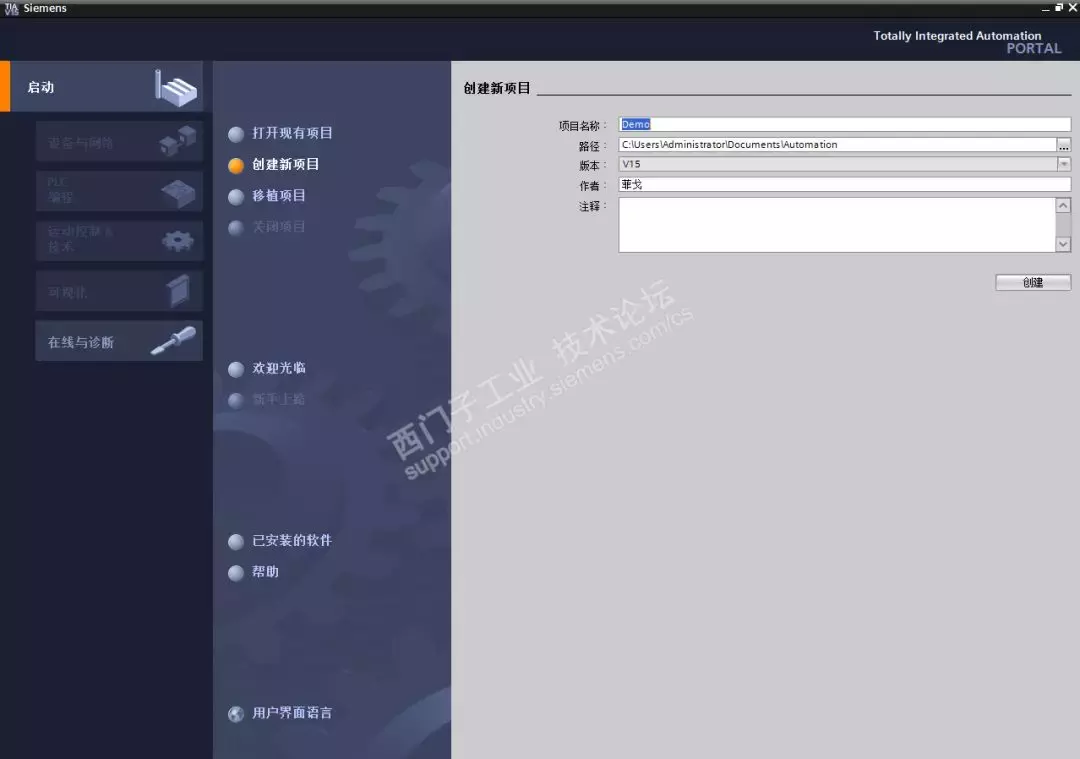The height and width of the screenshot is (759, 1080).
Task: Open 用户界面语言 settings
Action: pos(292,712)
